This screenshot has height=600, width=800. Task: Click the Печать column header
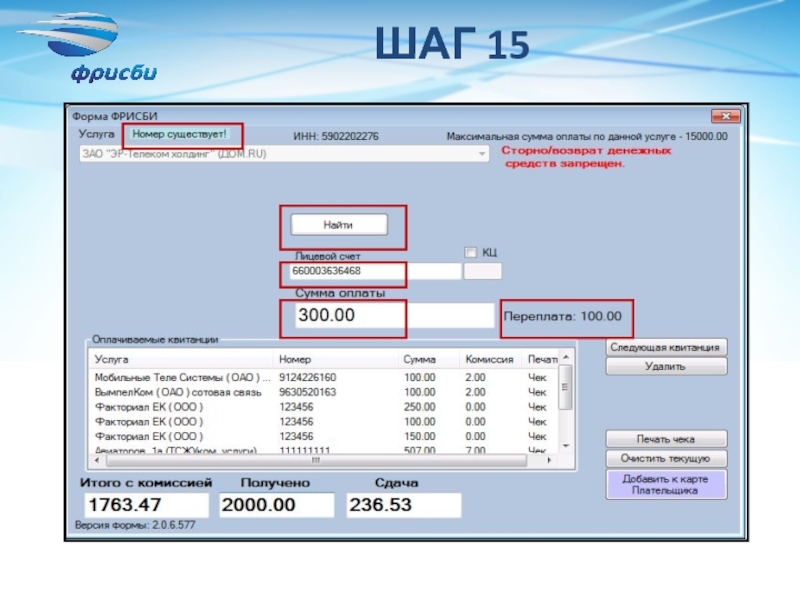(541, 359)
